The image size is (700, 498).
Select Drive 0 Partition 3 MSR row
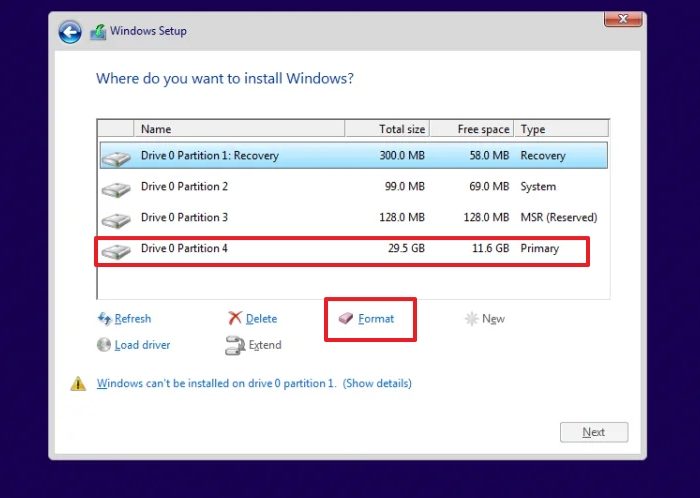point(354,217)
